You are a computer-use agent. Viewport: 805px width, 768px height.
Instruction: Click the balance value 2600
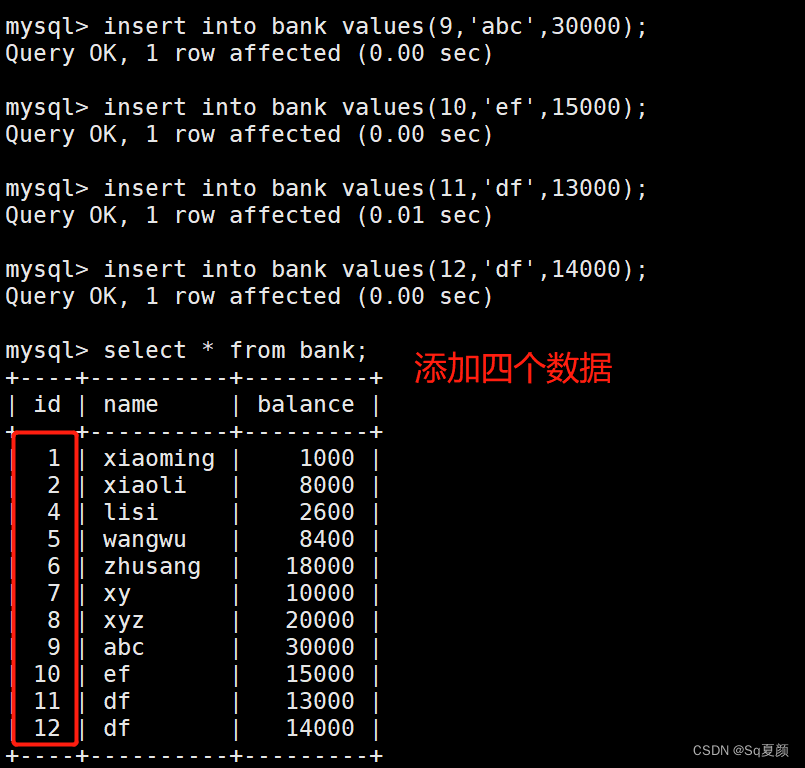coord(327,512)
